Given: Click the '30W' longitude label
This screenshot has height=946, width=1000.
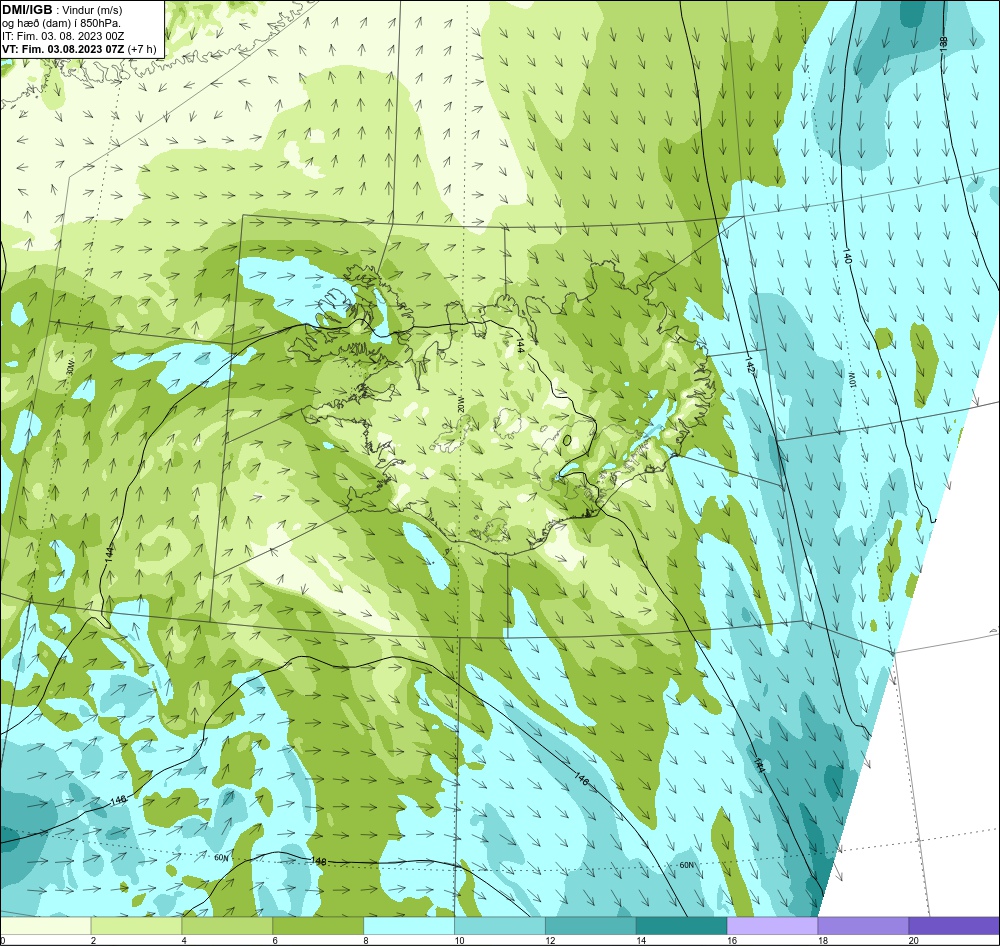Looking at the screenshot, I should point(70,369).
